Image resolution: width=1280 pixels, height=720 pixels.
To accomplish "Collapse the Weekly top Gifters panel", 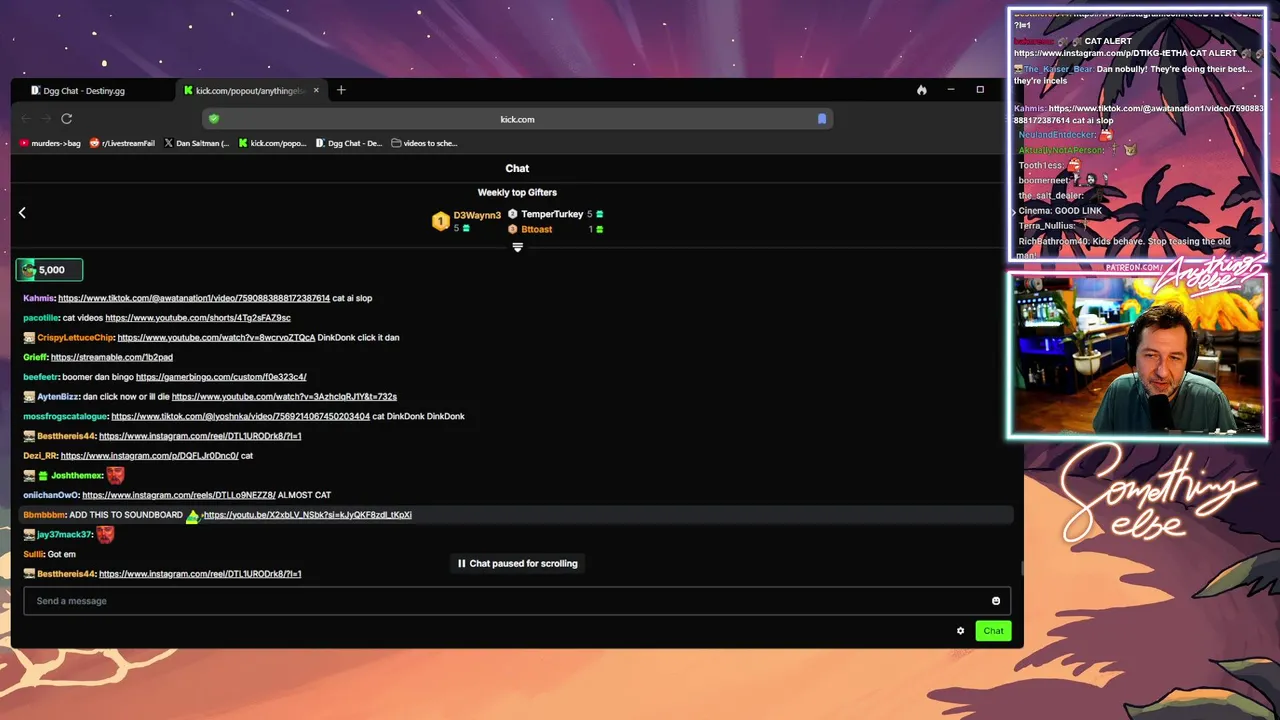I will (x=517, y=247).
